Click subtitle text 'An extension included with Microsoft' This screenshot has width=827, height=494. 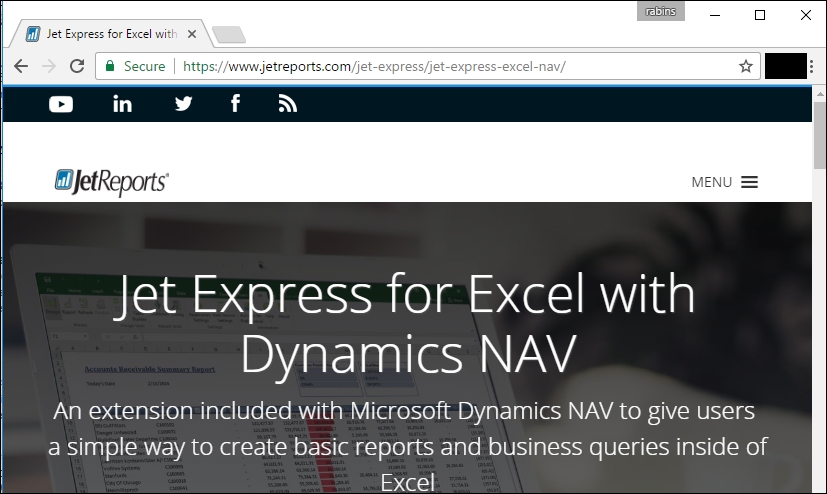click(253, 411)
